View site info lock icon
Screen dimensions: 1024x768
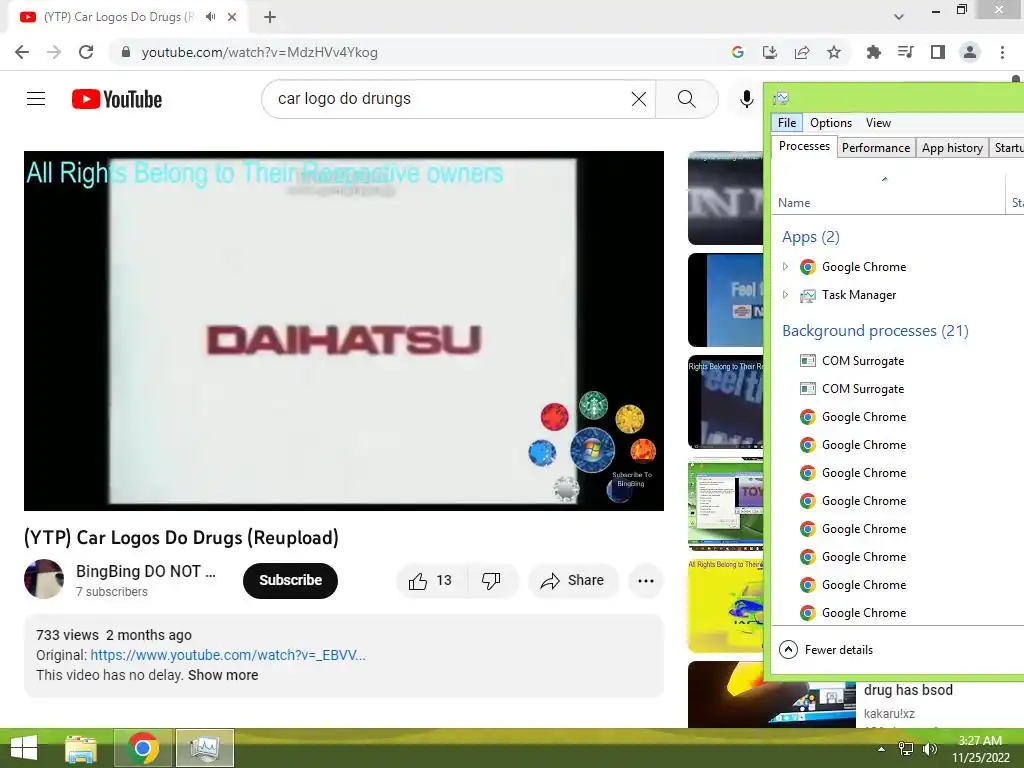[126, 52]
